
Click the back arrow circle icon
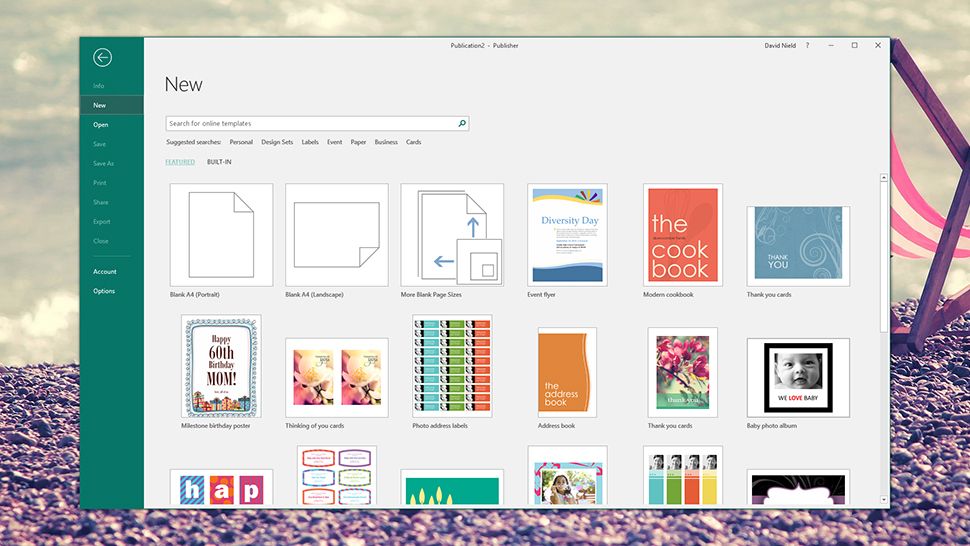point(102,58)
